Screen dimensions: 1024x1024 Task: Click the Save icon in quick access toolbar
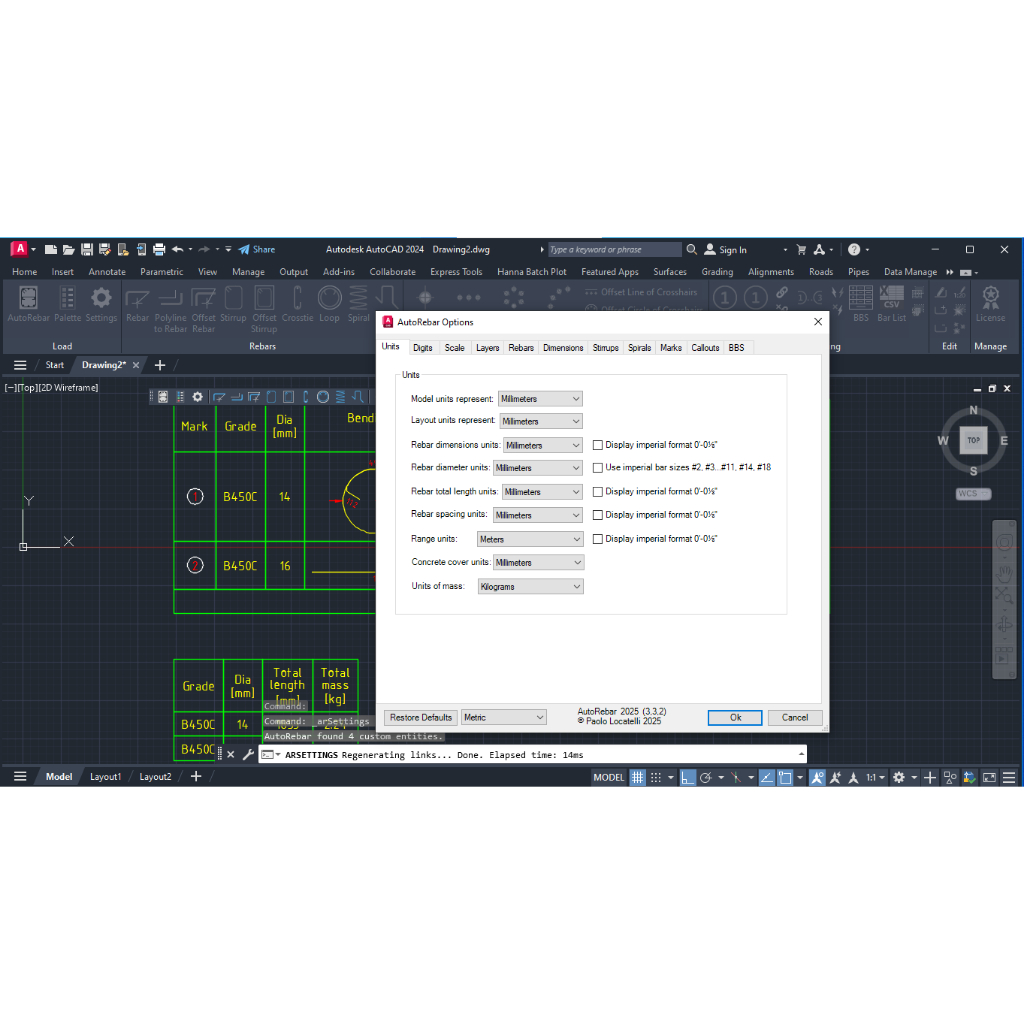pos(86,249)
